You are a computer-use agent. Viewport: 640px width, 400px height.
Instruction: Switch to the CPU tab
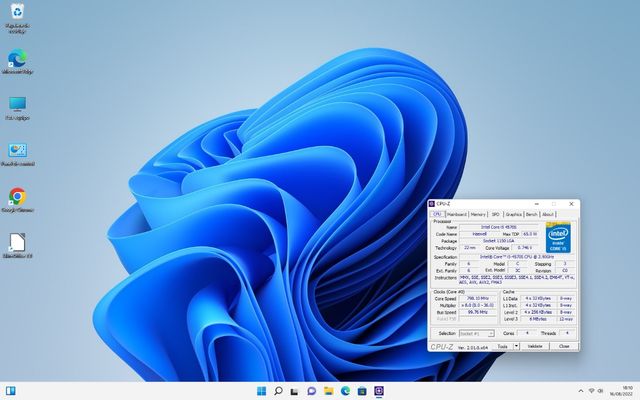tap(437, 214)
